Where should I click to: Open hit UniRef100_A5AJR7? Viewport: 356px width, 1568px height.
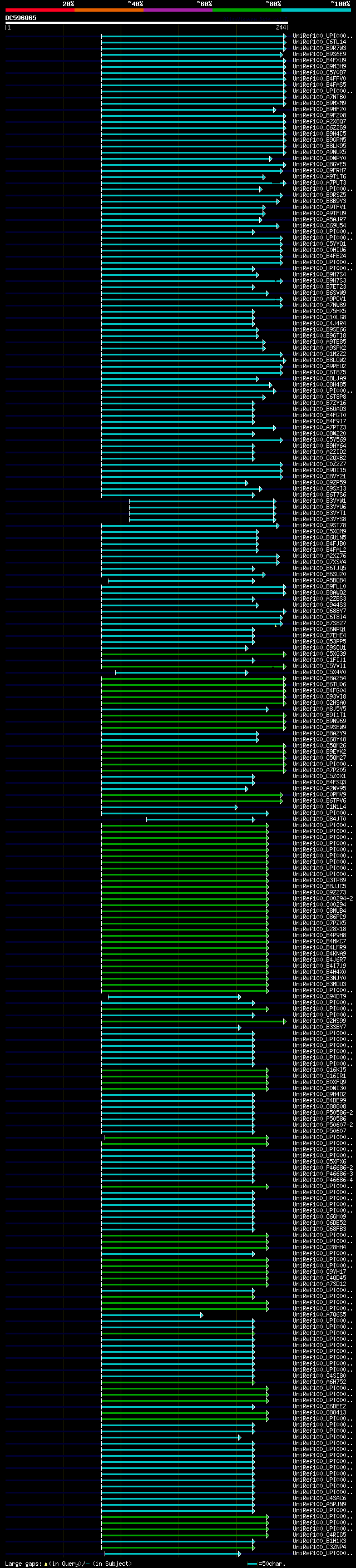coord(319,219)
